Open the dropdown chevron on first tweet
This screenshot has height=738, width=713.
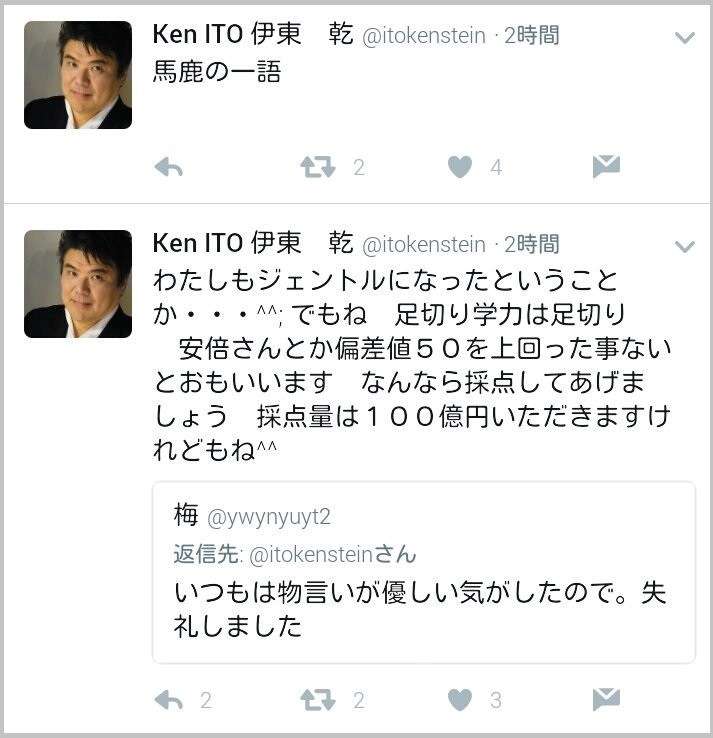point(685,37)
